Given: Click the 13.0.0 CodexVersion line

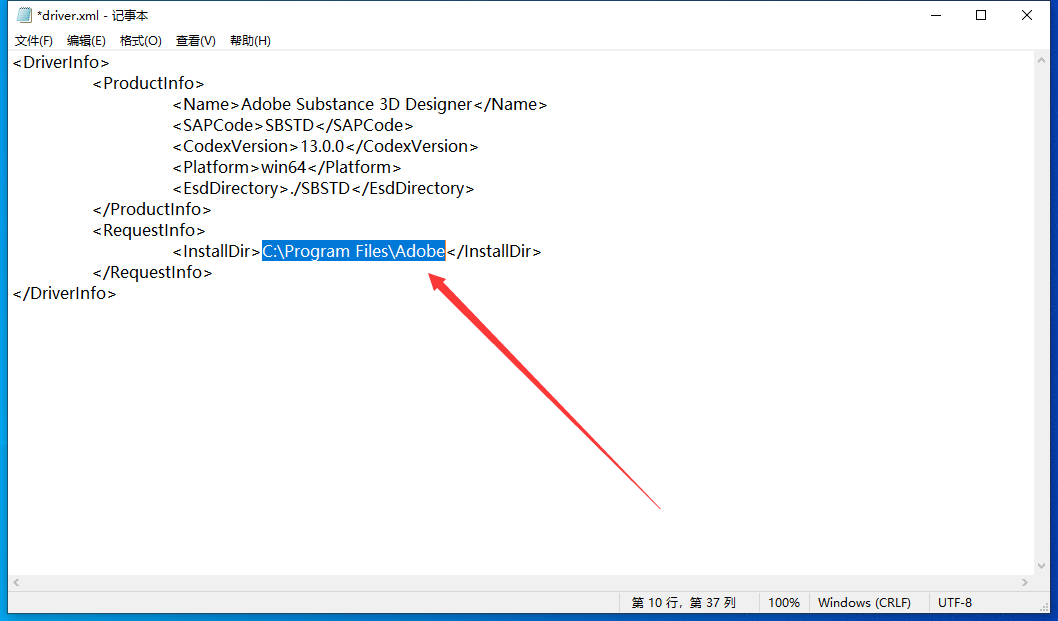Looking at the screenshot, I should coord(325,146).
